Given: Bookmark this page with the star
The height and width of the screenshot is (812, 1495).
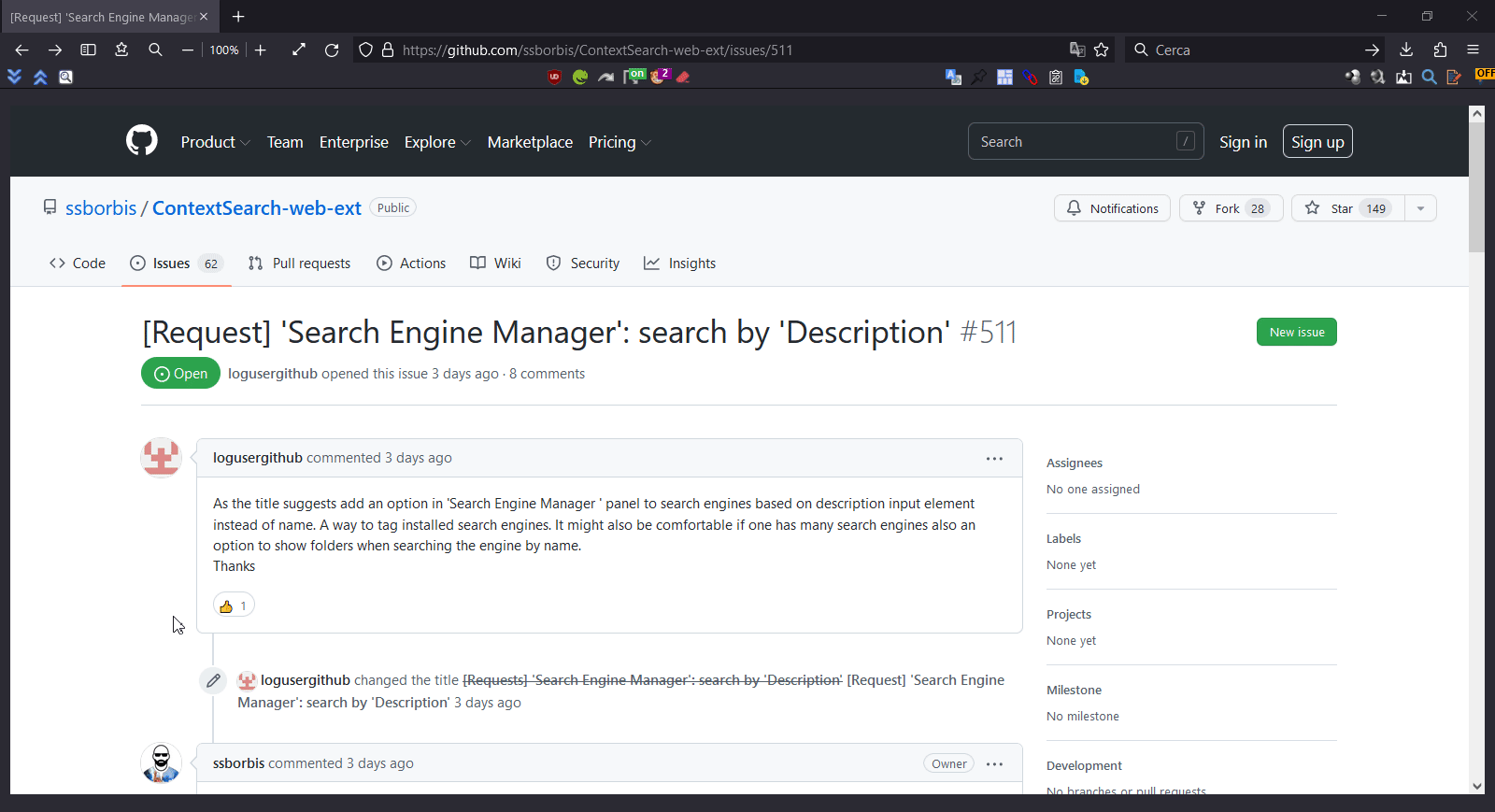Looking at the screenshot, I should [x=1102, y=50].
